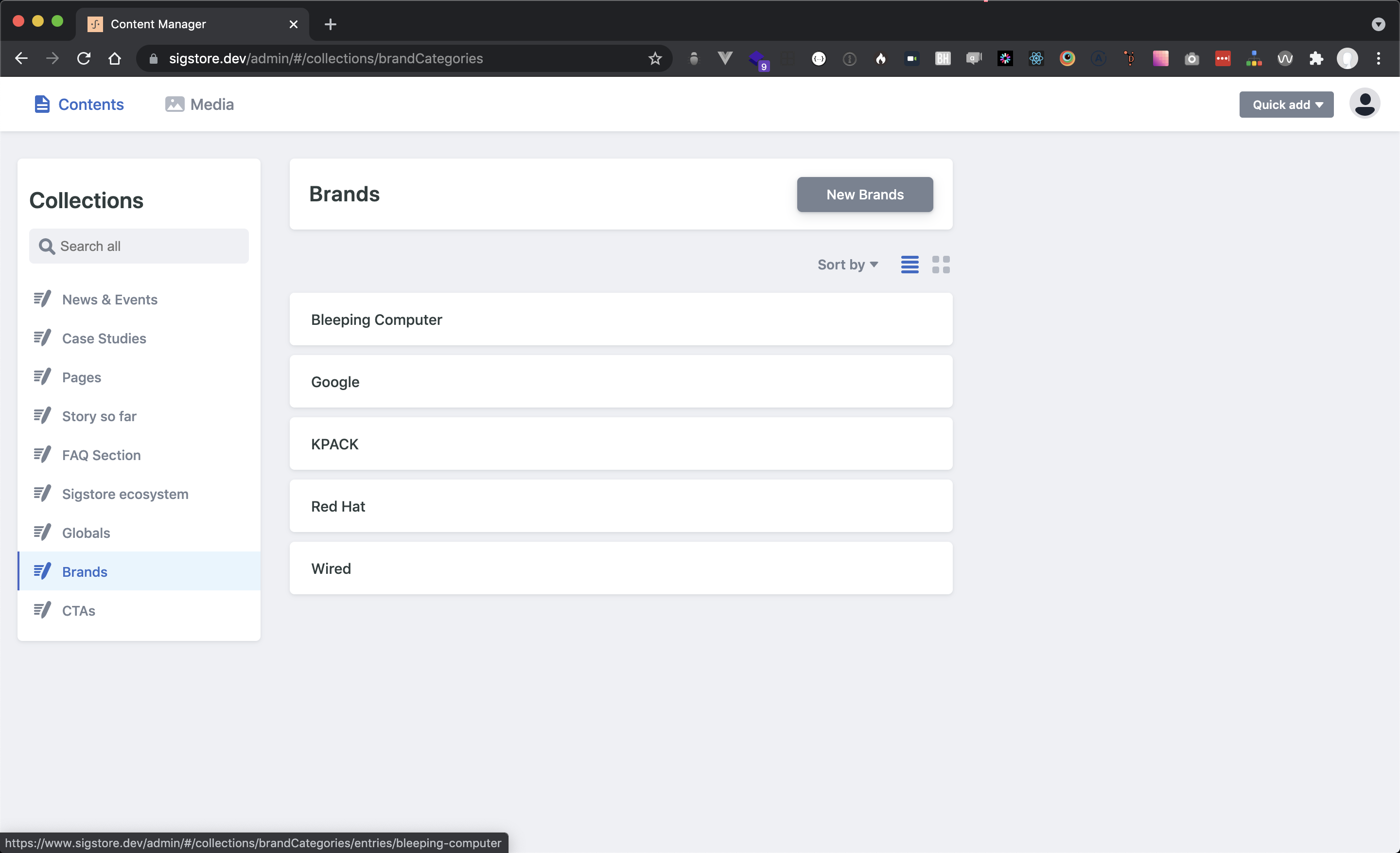This screenshot has height=853, width=1400.
Task: Expand the Globals collection entry
Action: 86,532
